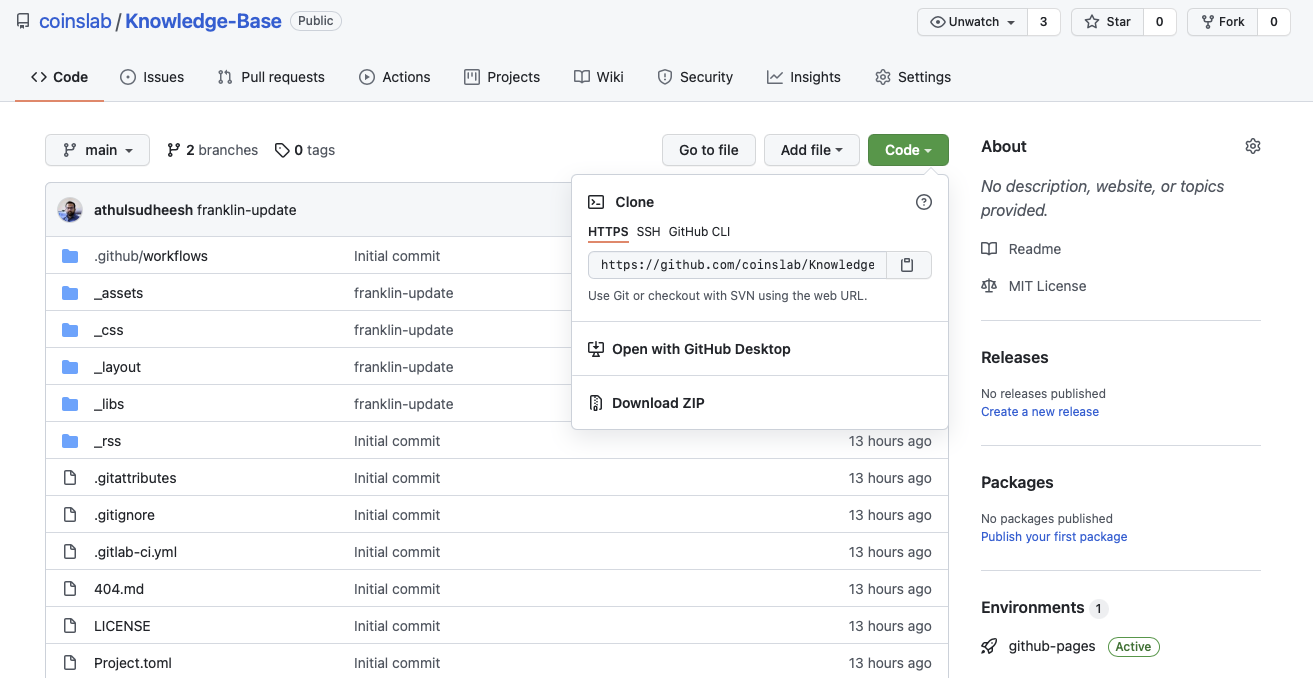The image size is (1313, 678).
Task: Open repository Settings tab
Action: [913, 77]
